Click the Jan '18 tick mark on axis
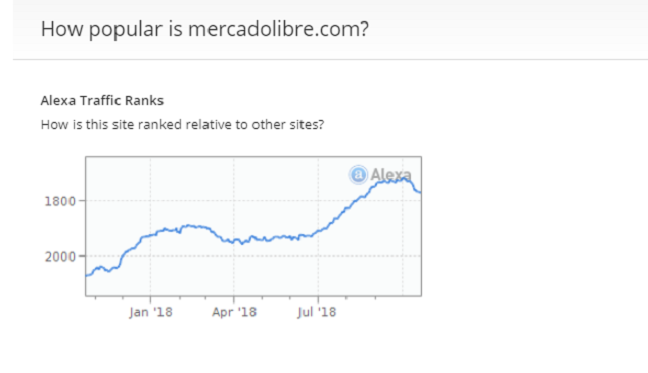This screenshot has height=373, width=648. [x=150, y=299]
